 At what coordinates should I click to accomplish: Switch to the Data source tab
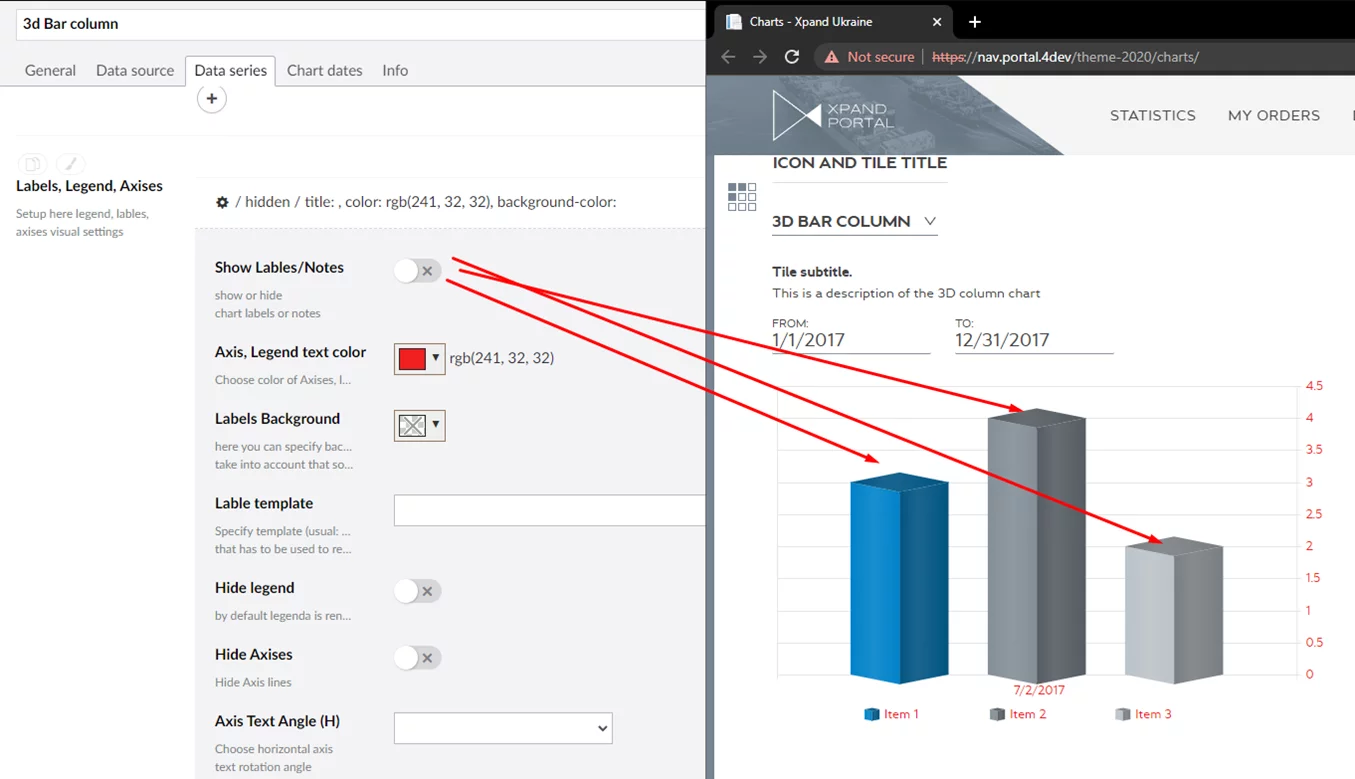pos(135,70)
